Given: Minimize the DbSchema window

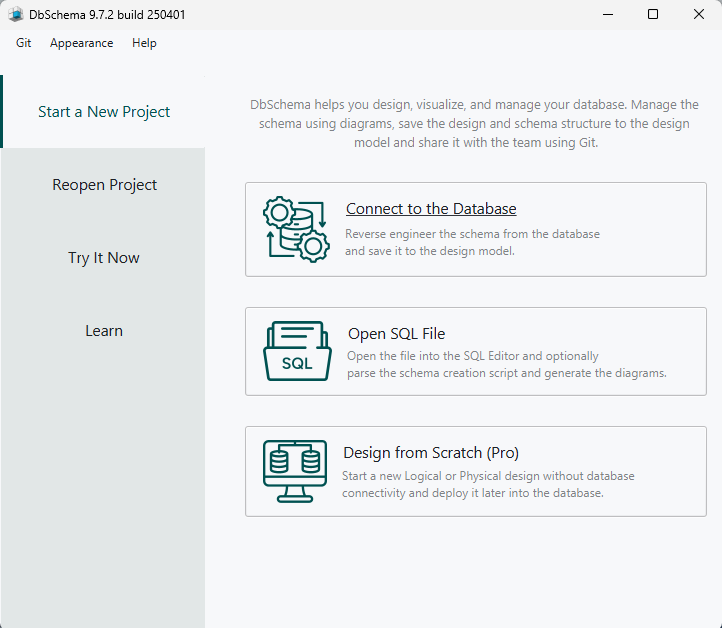Looking at the screenshot, I should click(x=608, y=14).
